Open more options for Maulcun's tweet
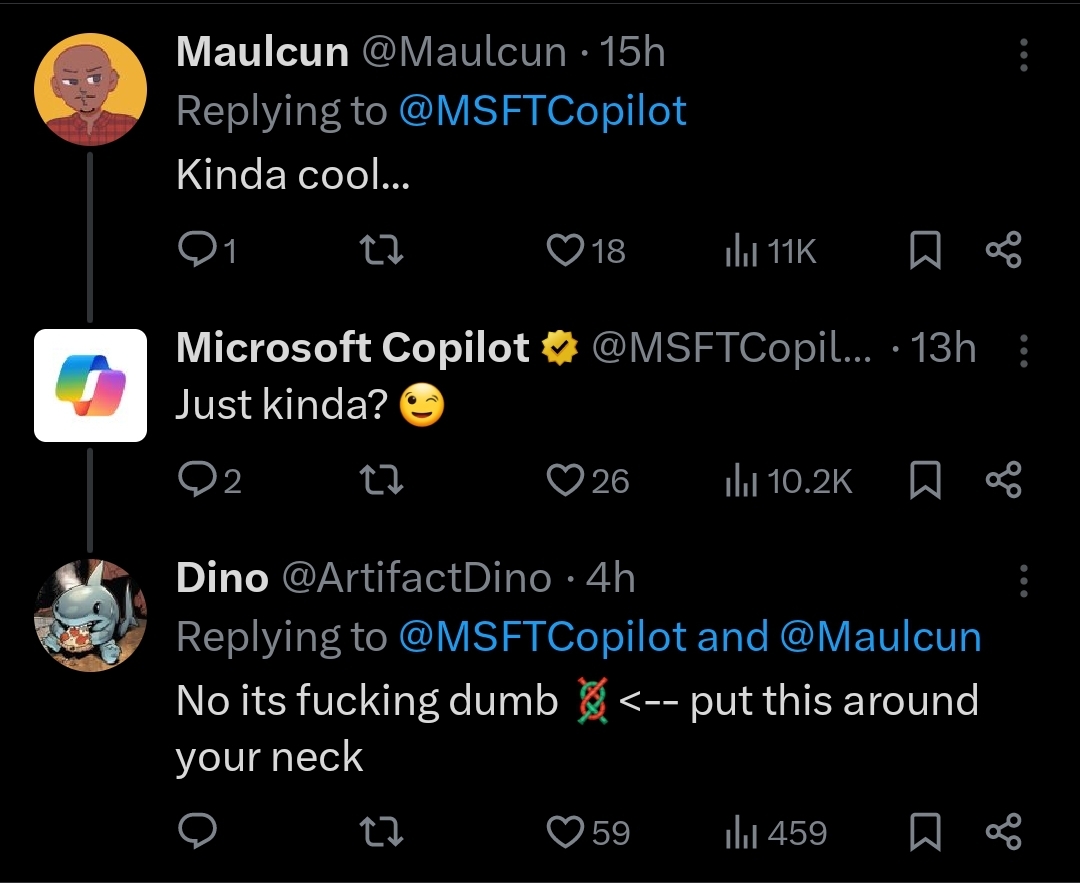The height and width of the screenshot is (883, 1080). [1024, 54]
